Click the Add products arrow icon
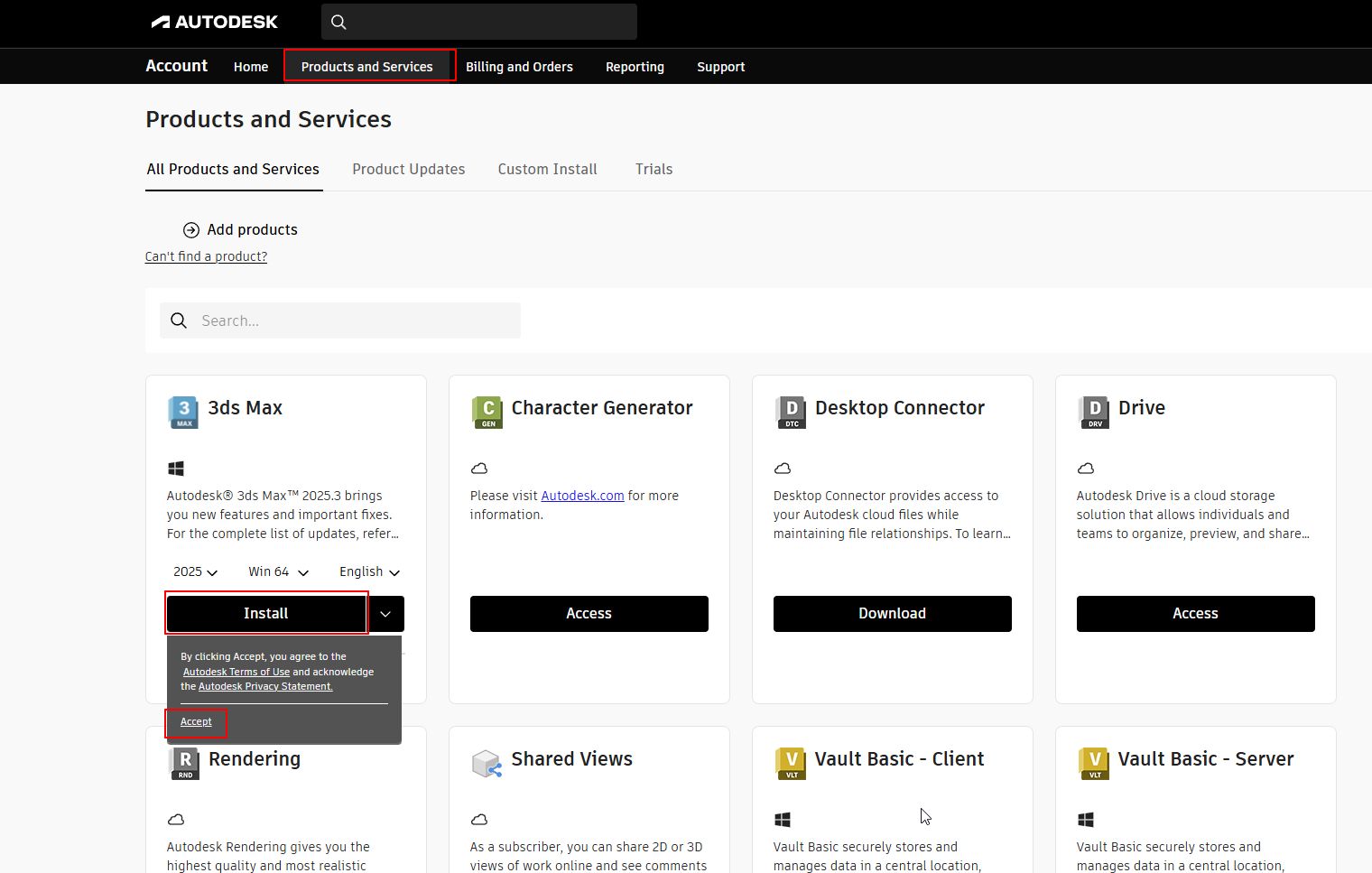This screenshot has width=1372, height=873. click(x=191, y=230)
